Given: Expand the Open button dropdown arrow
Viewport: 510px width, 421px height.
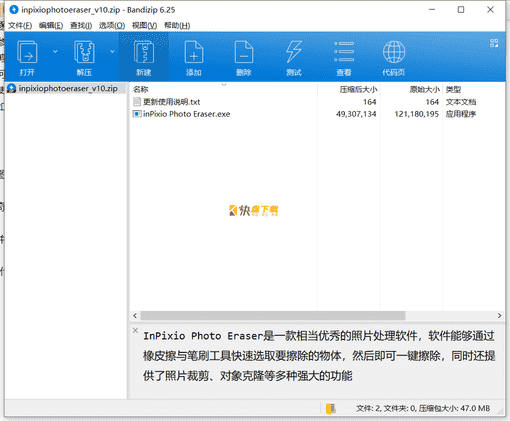Looking at the screenshot, I should [55, 52].
